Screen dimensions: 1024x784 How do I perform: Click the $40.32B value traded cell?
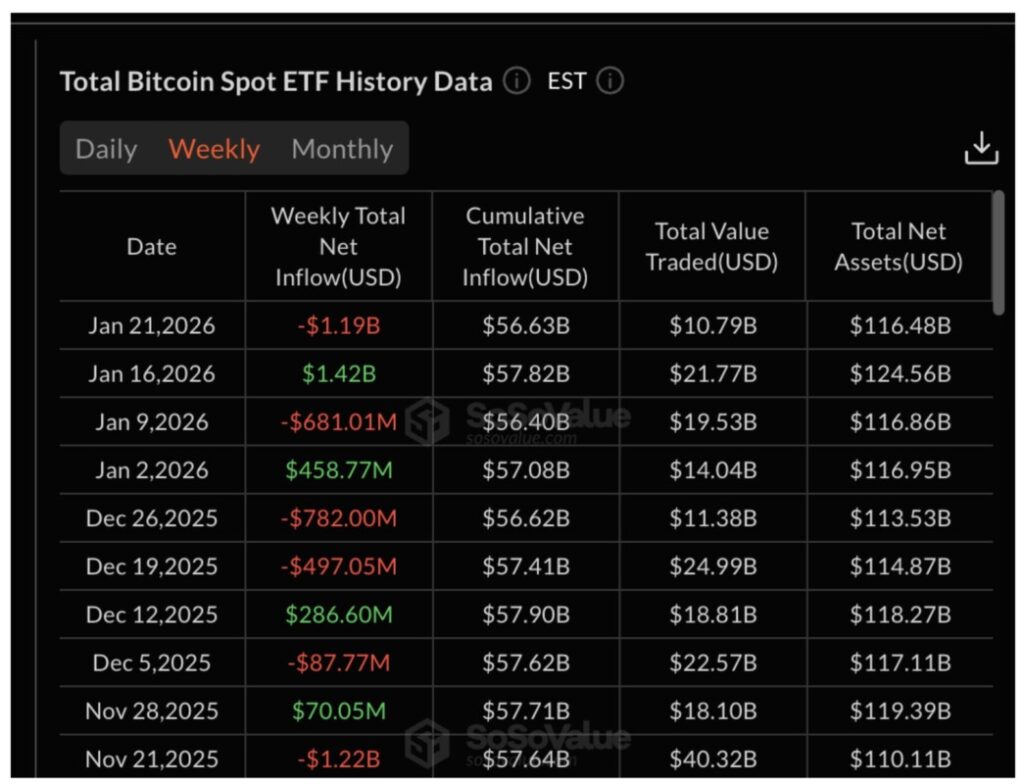(712, 759)
